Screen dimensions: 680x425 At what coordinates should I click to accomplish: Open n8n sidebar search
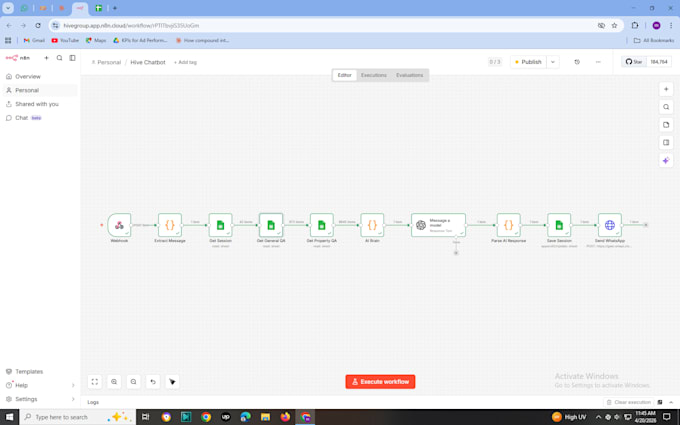tap(59, 58)
